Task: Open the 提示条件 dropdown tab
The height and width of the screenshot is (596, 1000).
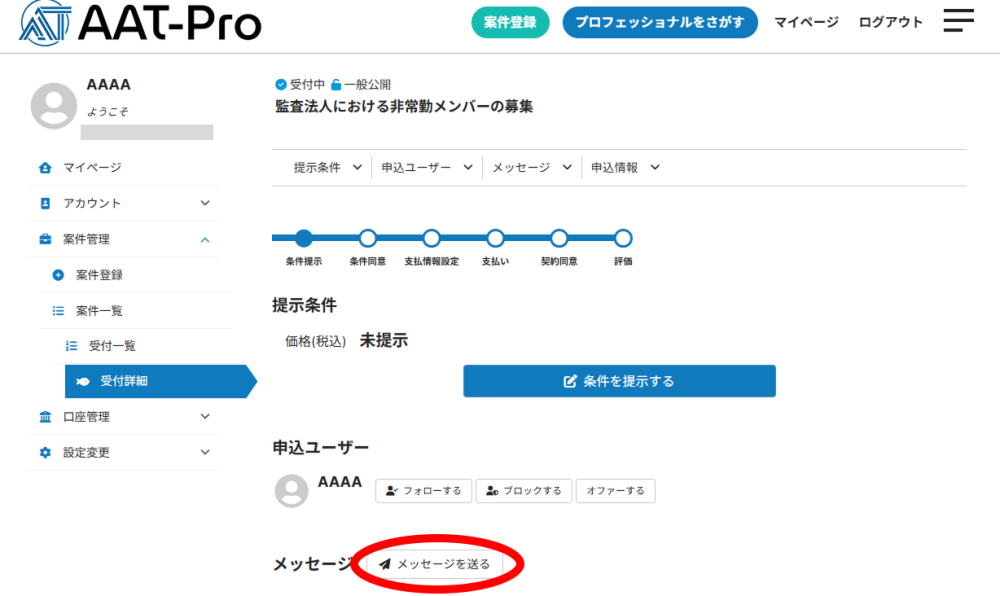Action: pos(327,168)
